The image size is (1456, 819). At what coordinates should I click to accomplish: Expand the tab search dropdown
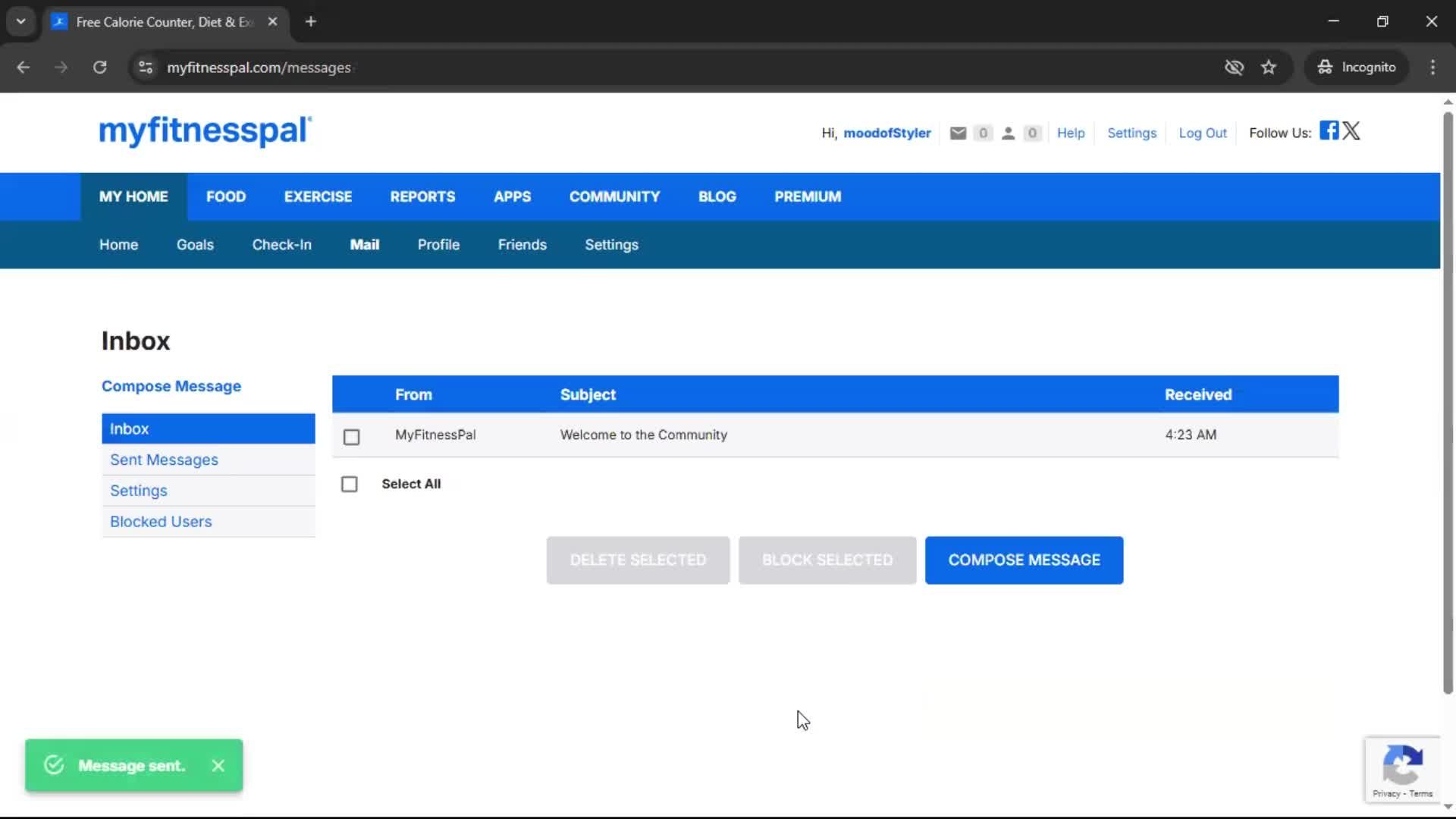click(x=21, y=22)
